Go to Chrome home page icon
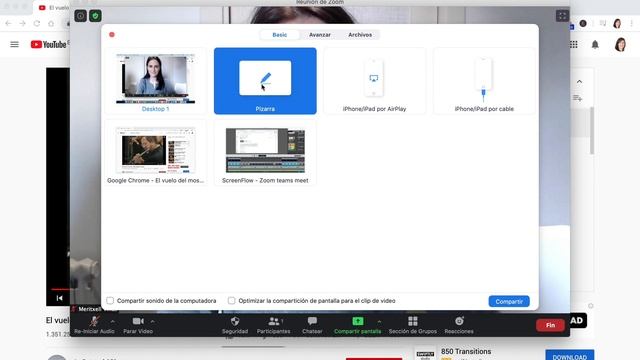This screenshot has width=640, height=360. pos(51,23)
